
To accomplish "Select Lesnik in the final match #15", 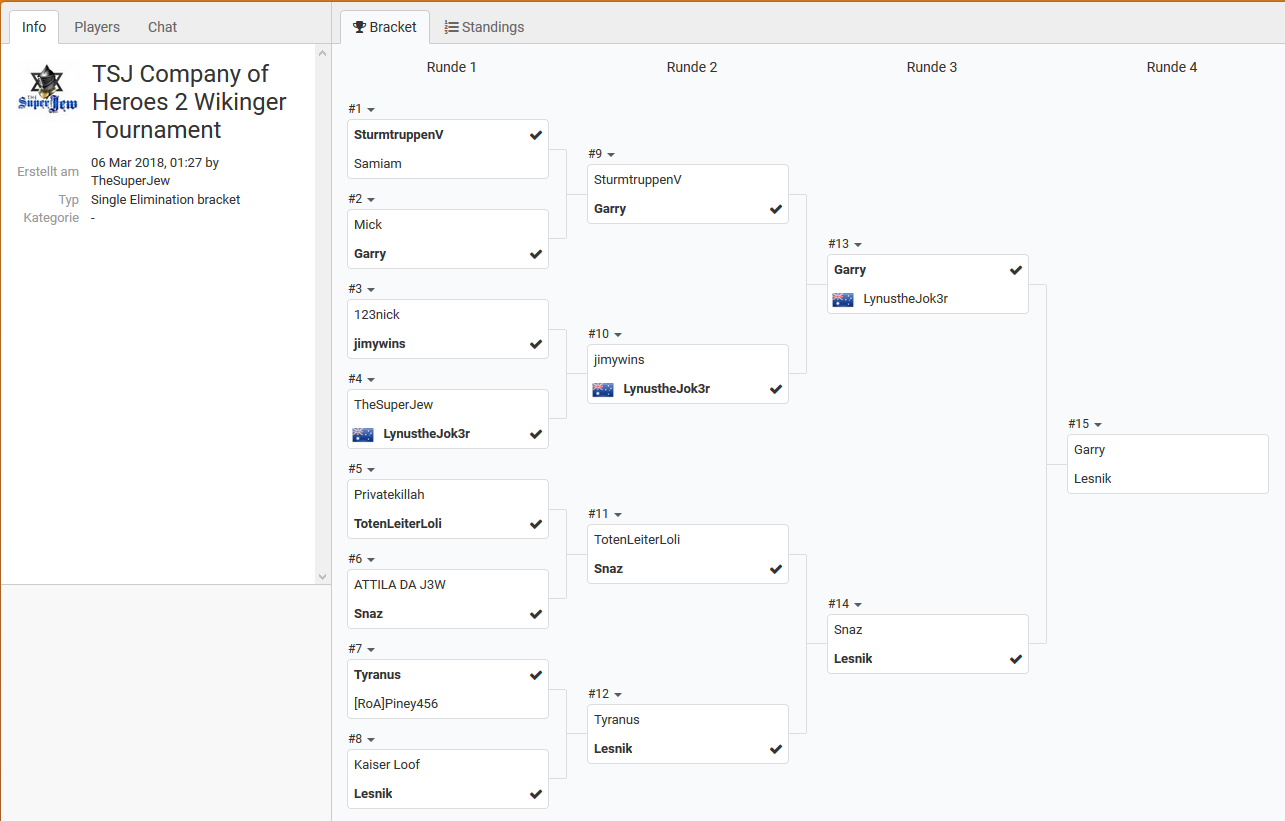I will pyautogui.click(x=1093, y=479).
